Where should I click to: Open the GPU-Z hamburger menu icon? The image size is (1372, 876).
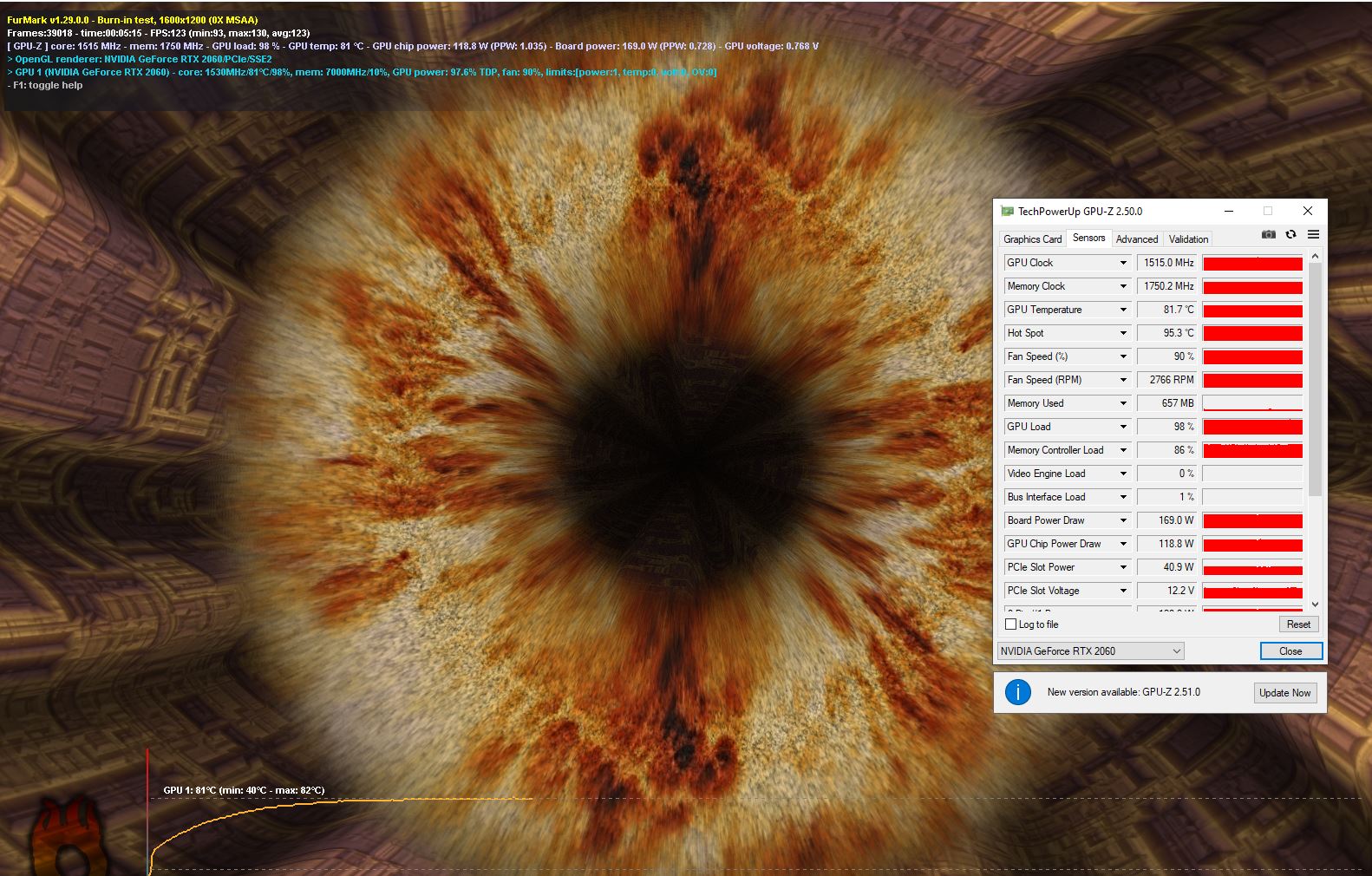pyautogui.click(x=1313, y=235)
